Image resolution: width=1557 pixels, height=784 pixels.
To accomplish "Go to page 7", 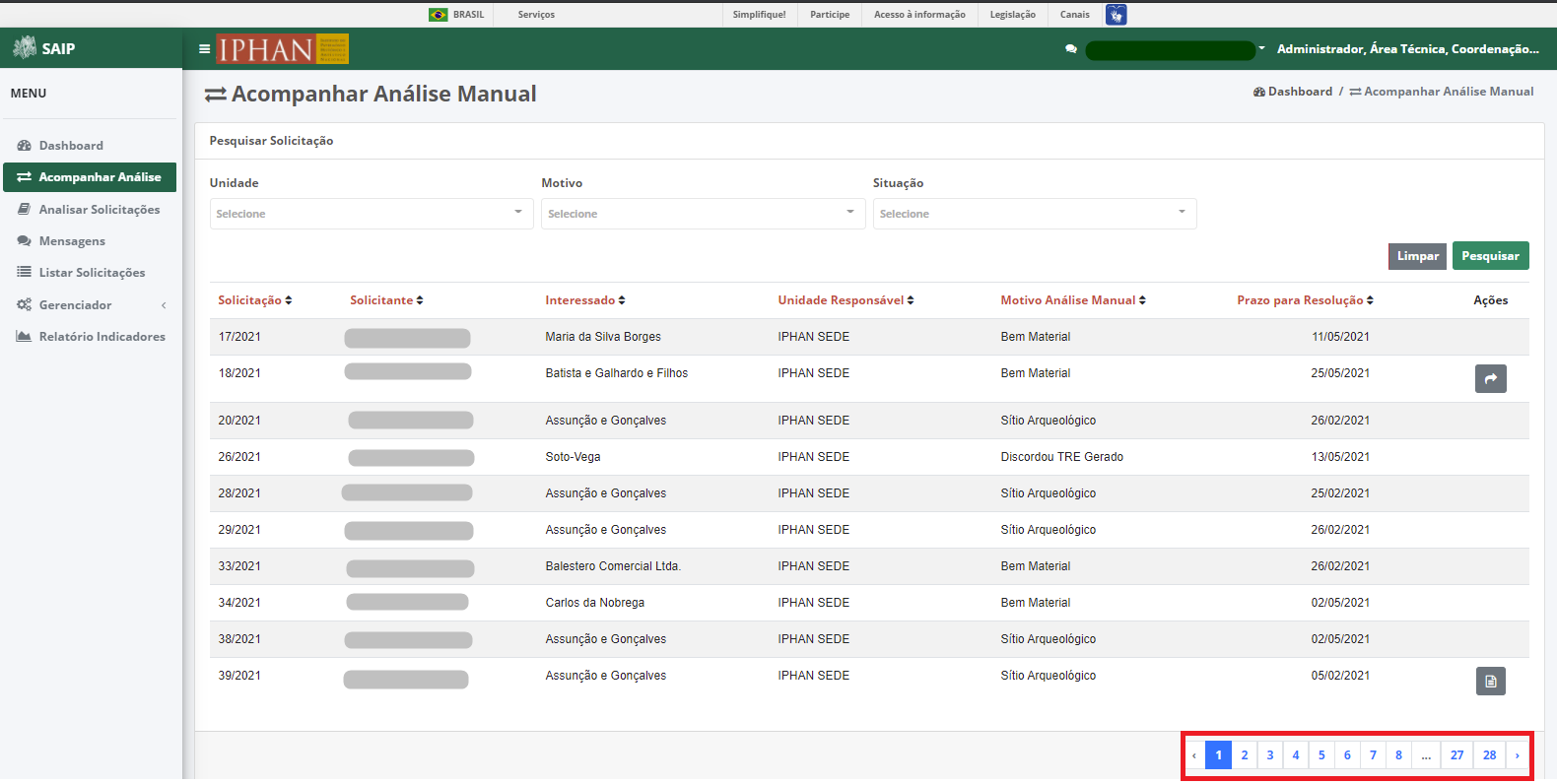I will pyautogui.click(x=1373, y=755).
